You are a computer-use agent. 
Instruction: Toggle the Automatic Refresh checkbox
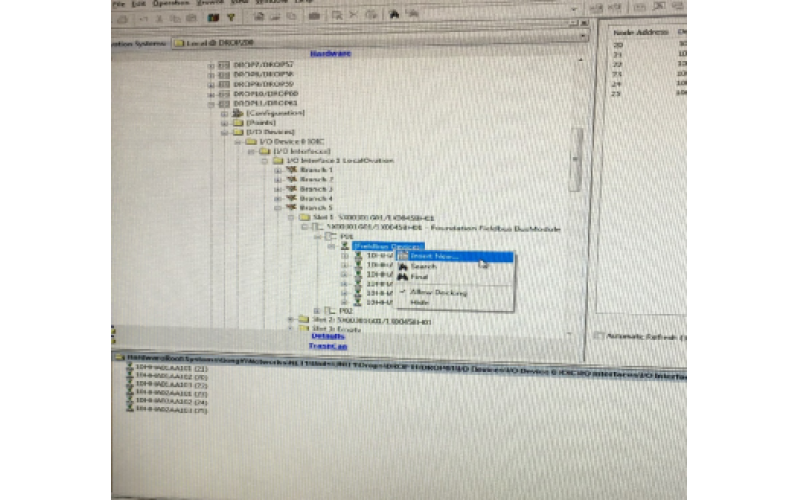(x=597, y=335)
